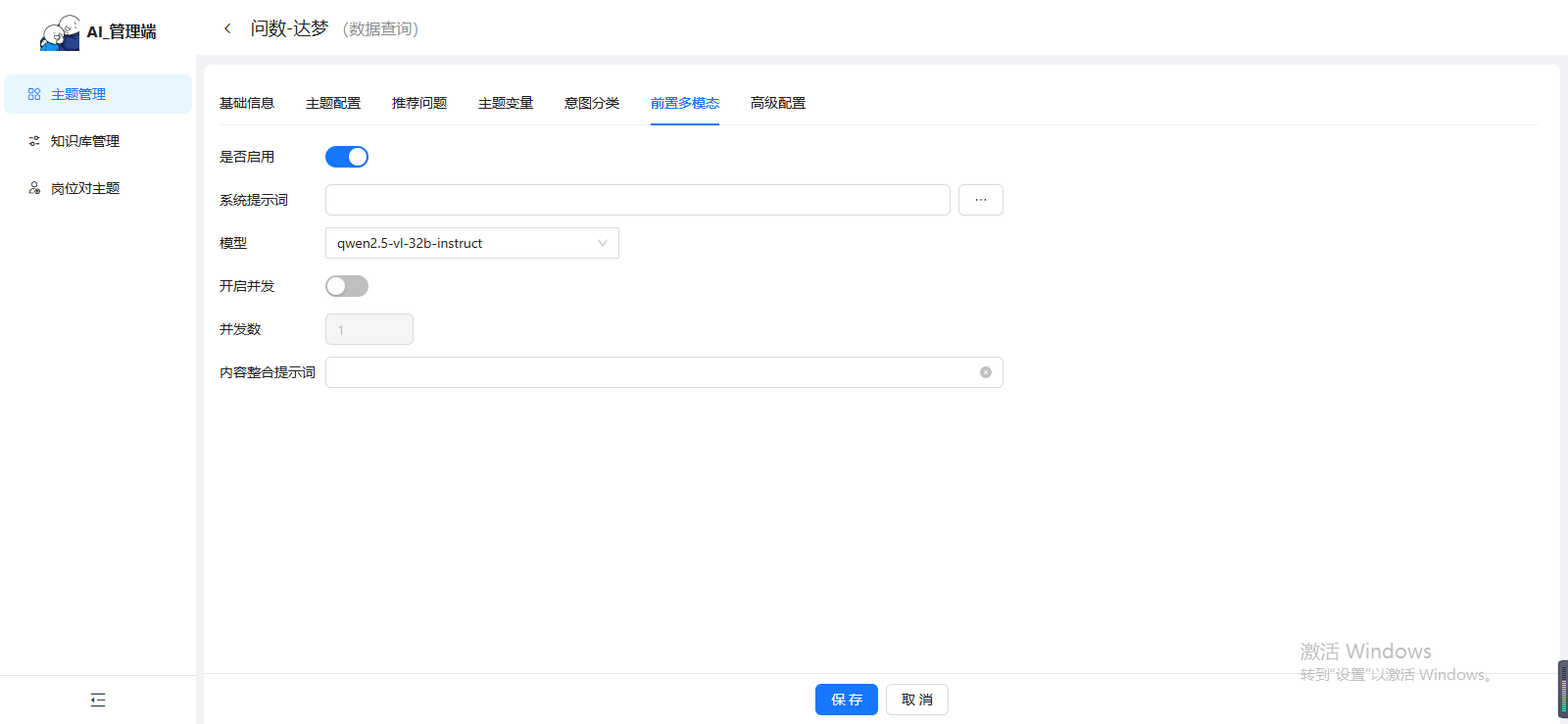Disable the 是否启用 switch
The height and width of the screenshot is (724, 1568).
point(347,157)
